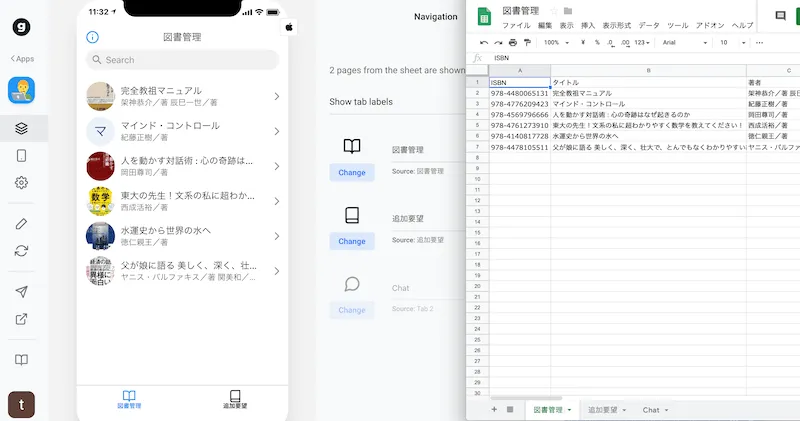This screenshot has height=421, width=800.
Task: Click Change button for 追加要望 tab icon
Action: click(352, 241)
